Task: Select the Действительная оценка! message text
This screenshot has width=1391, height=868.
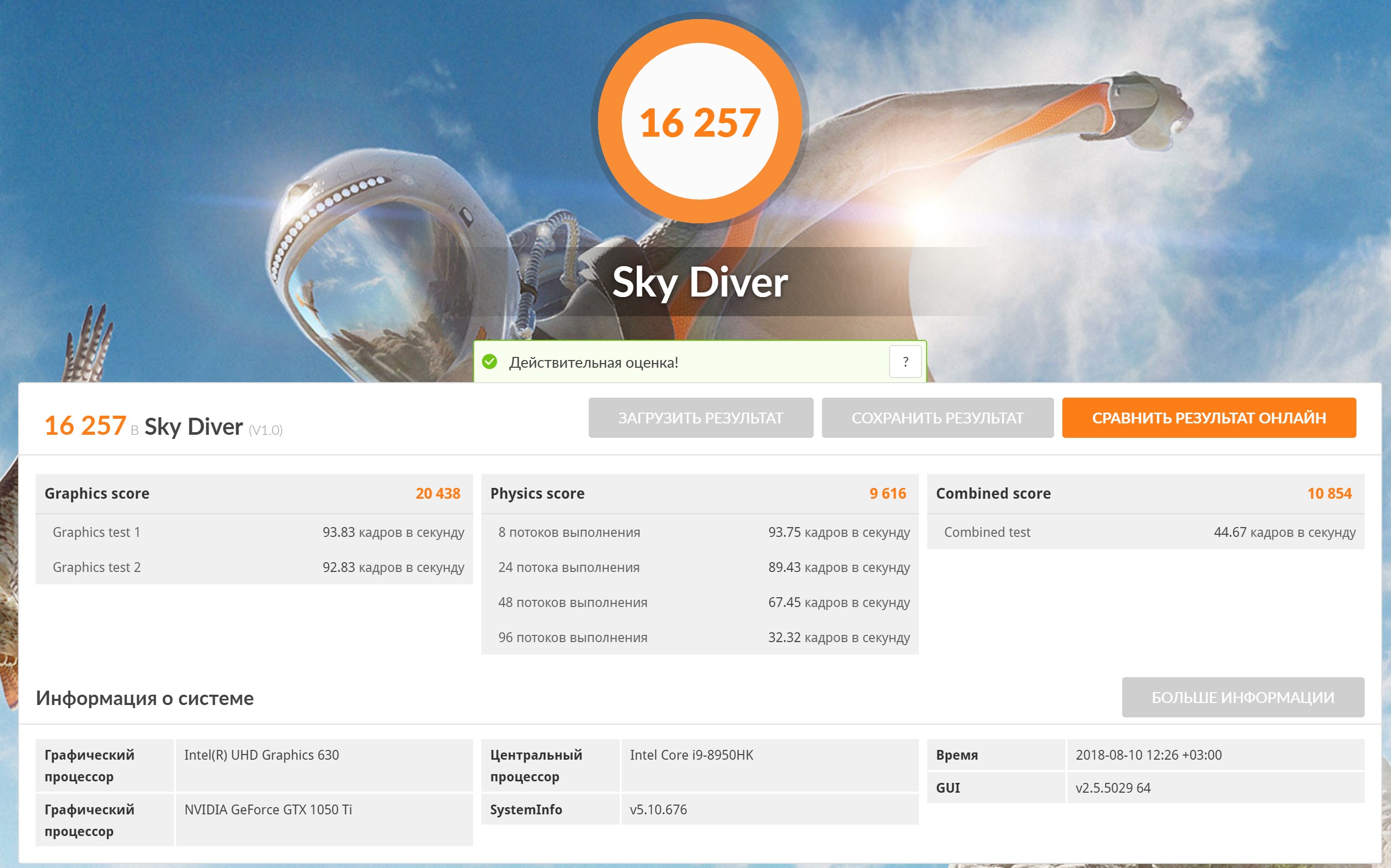Action: coord(594,363)
